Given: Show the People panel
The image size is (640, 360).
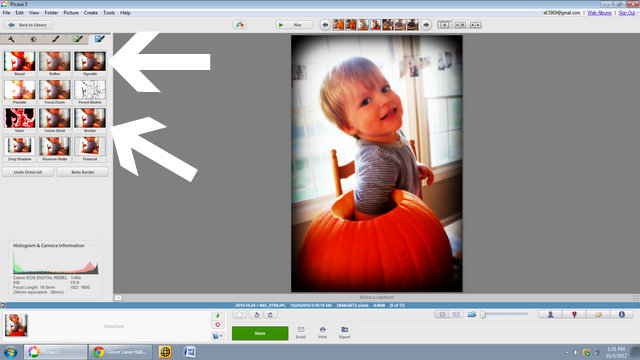Looking at the screenshot, I should (x=550, y=314).
